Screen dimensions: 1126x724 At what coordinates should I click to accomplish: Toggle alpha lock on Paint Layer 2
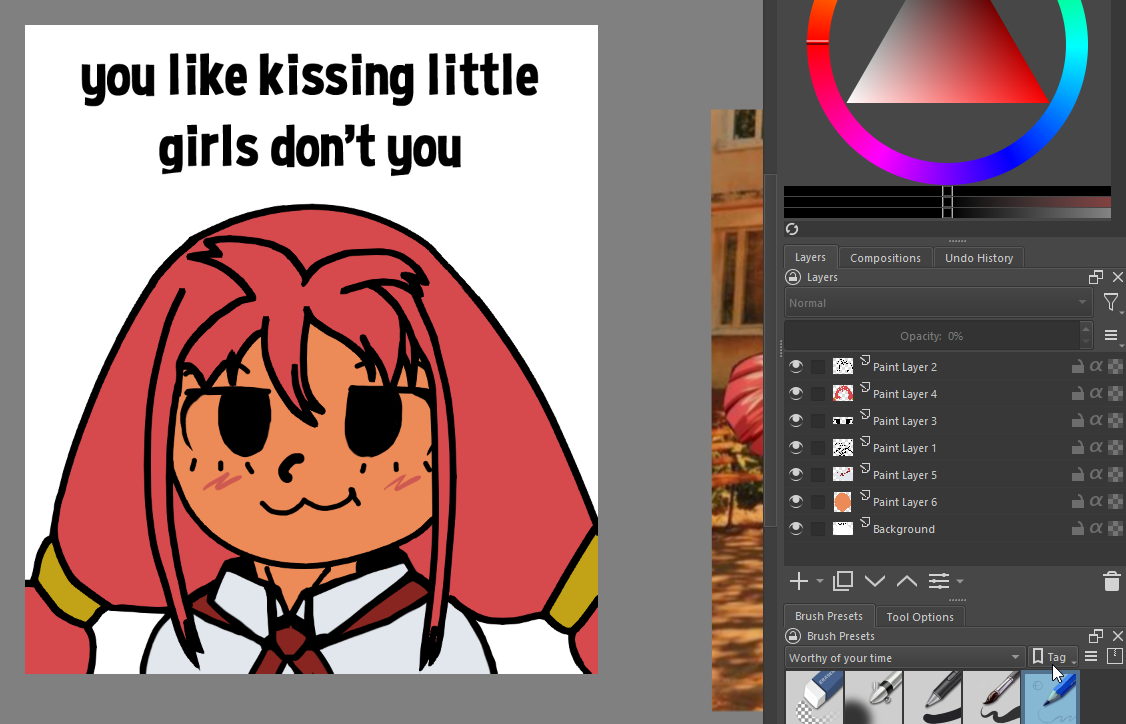tap(1115, 366)
